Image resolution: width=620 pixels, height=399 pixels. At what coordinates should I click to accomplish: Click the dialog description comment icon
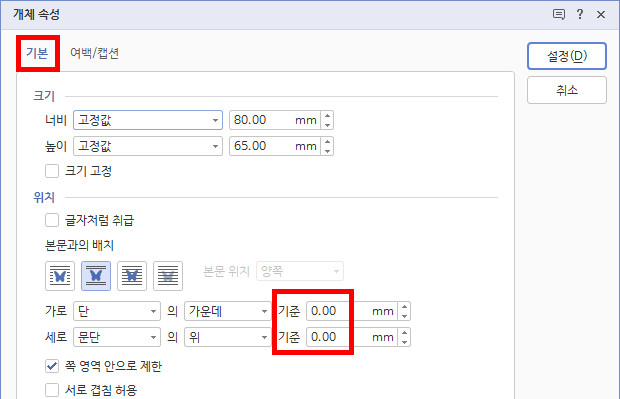558,15
